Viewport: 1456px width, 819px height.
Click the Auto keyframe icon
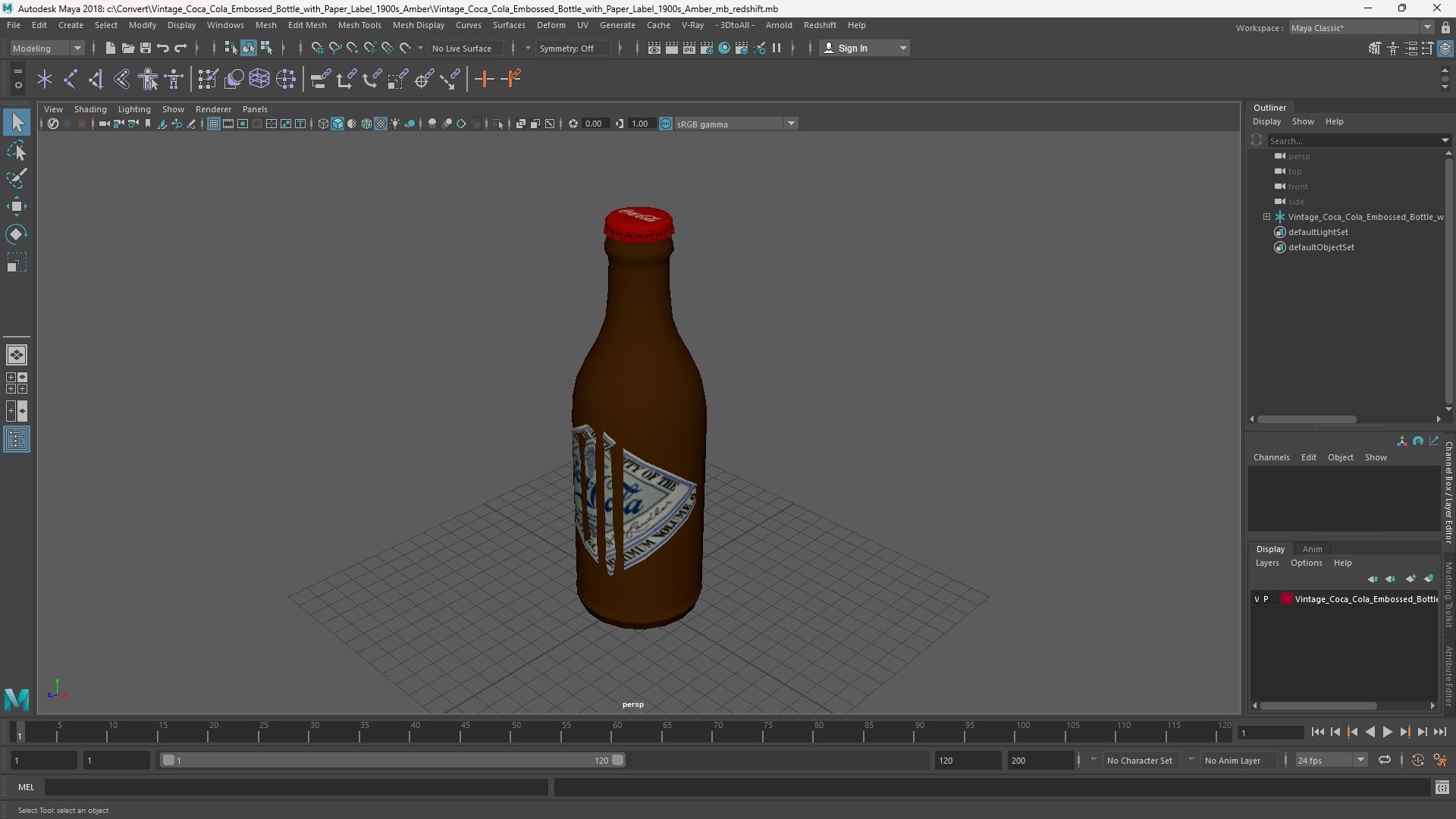pyautogui.click(x=1418, y=760)
